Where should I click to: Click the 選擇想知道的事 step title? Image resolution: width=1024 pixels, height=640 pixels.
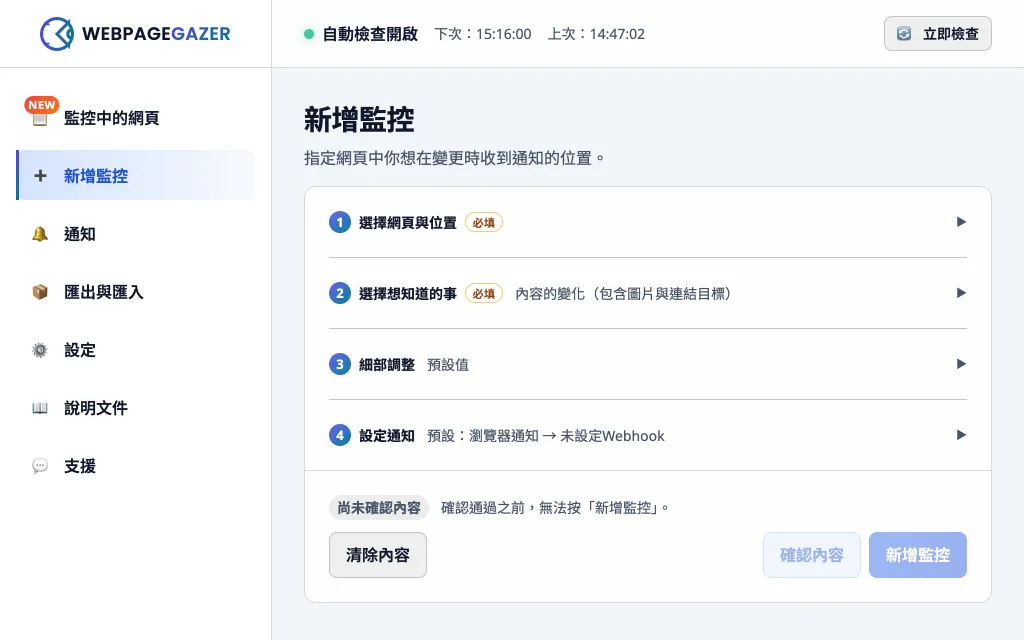click(408, 294)
